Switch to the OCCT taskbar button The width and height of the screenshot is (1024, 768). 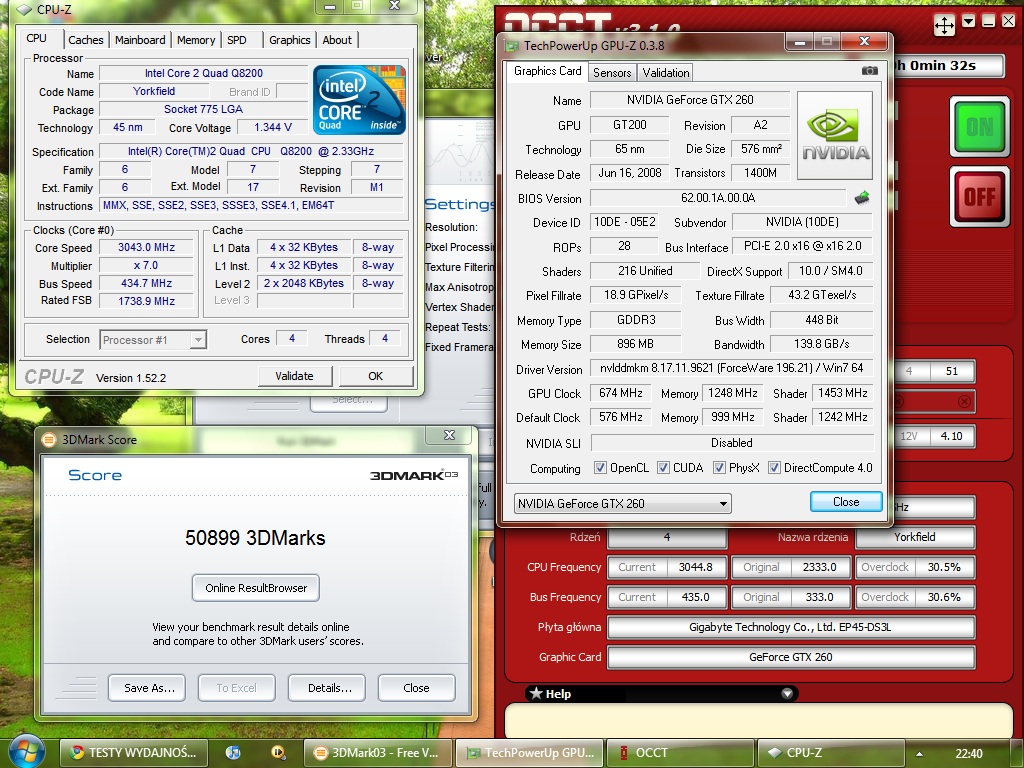point(679,752)
